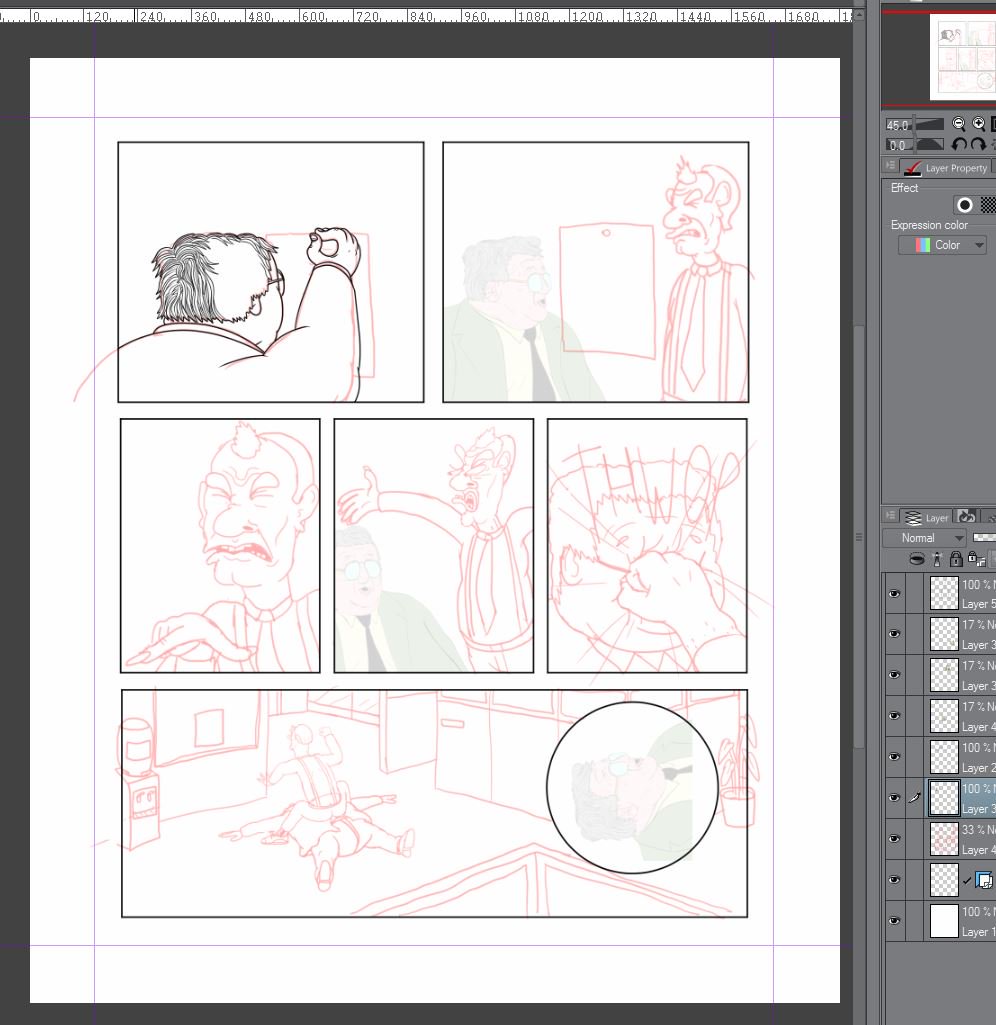The height and width of the screenshot is (1025, 996).
Task: Select the 17% Layer 4 thumbnail
Action: [944, 716]
